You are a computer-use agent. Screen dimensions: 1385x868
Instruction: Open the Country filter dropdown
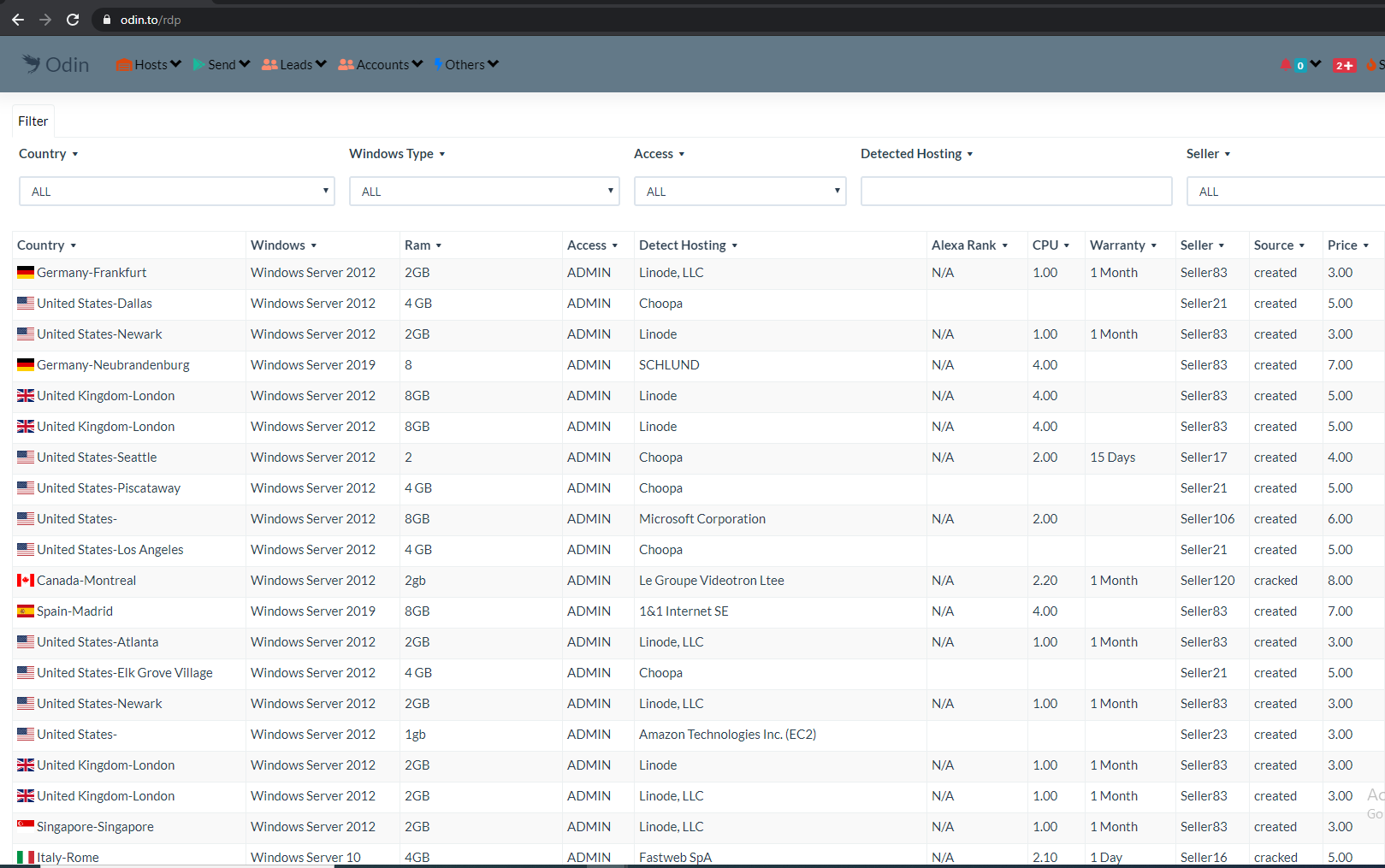click(x=176, y=192)
